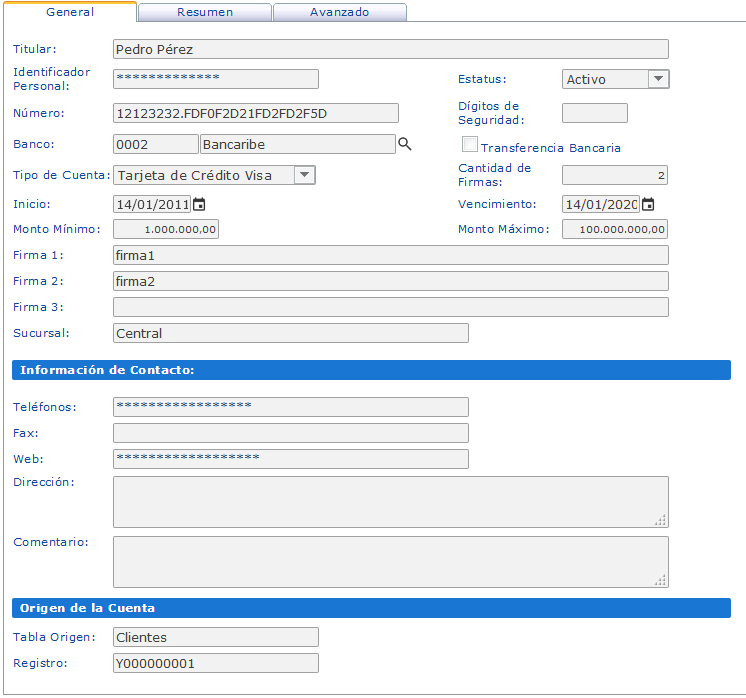The image size is (746, 698).
Task: Focus the Sucursal field
Action: (x=290, y=333)
